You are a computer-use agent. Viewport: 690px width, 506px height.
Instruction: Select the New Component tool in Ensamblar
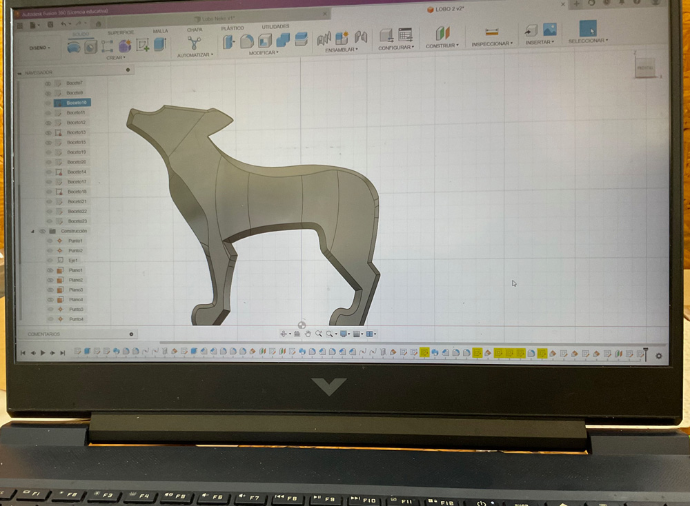341,38
